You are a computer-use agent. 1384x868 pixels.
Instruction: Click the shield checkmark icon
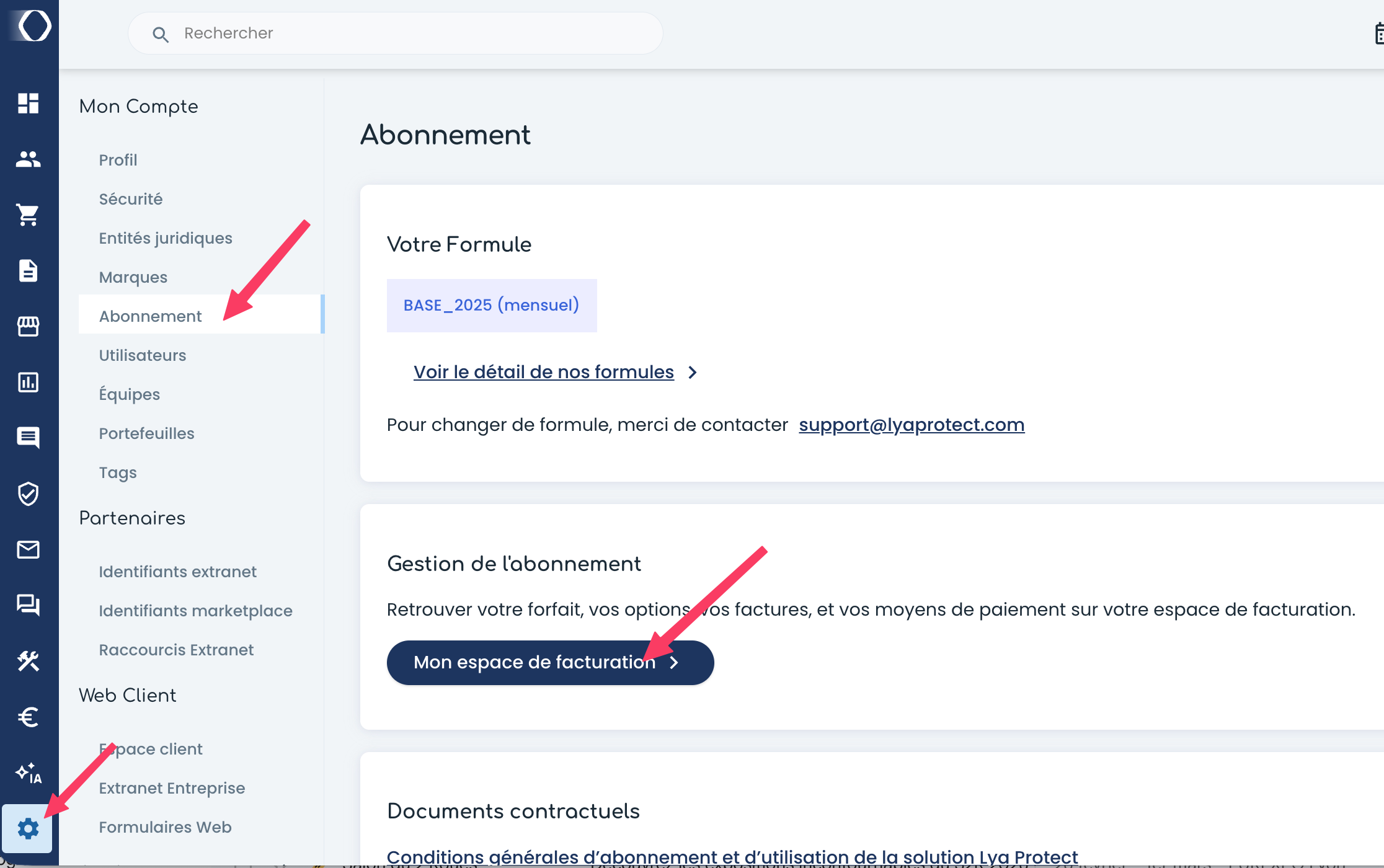click(29, 494)
